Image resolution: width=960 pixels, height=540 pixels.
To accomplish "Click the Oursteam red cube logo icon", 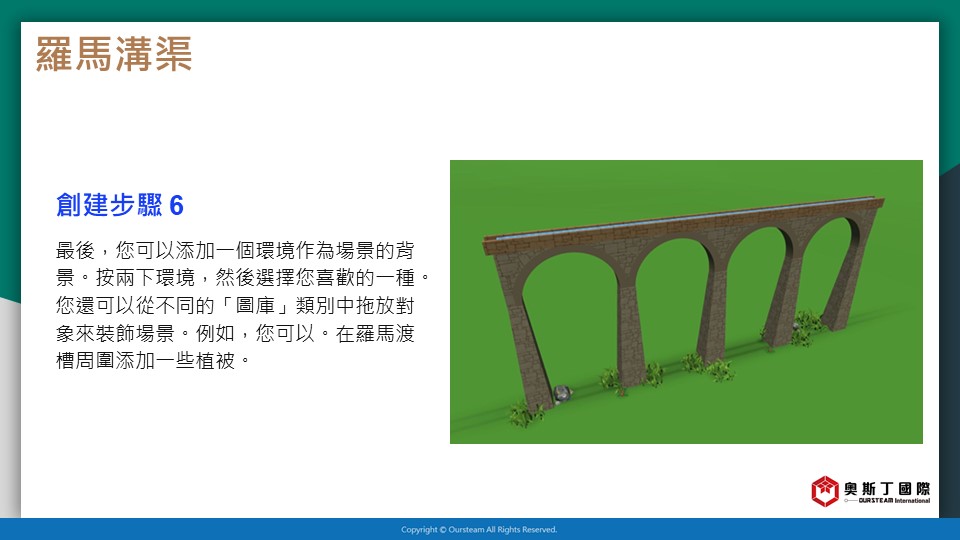I will click(x=825, y=491).
